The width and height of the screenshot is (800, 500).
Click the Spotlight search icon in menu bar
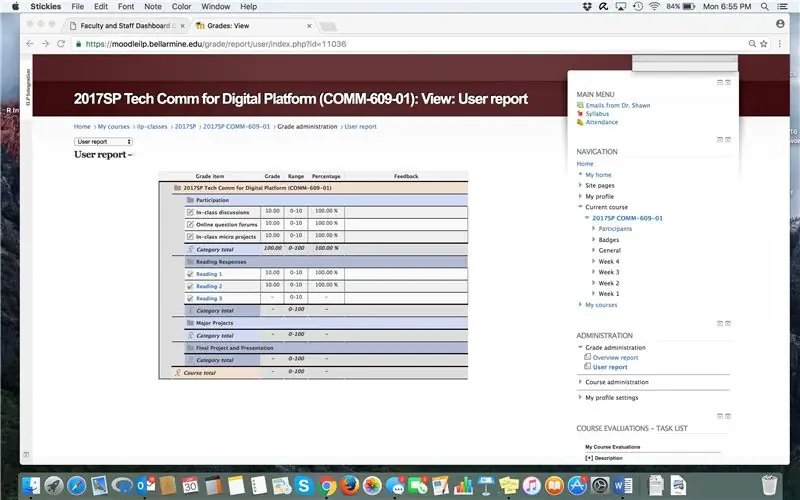(x=765, y=7)
